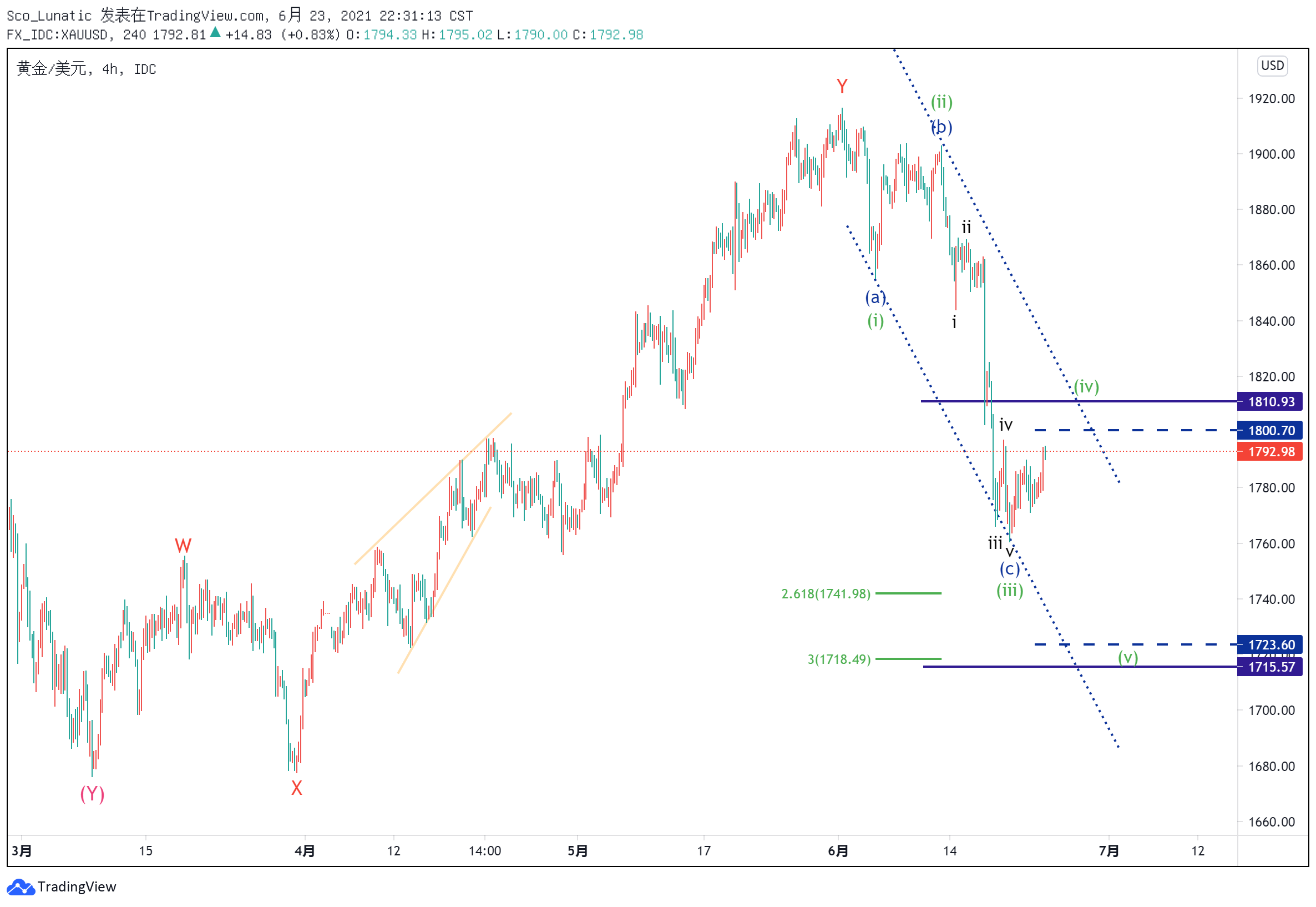Select the 1810.93 price level label
This screenshot has height=907, width=1316.
click(1270, 402)
